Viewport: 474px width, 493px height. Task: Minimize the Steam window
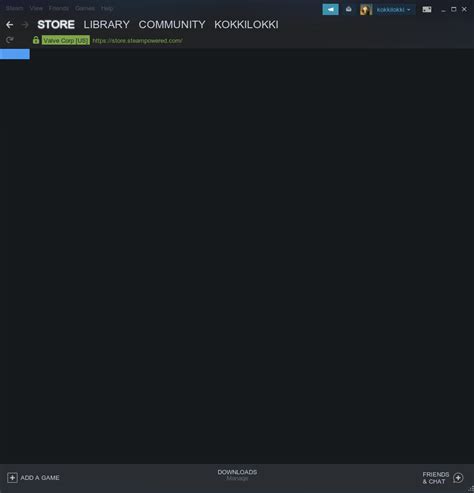click(x=443, y=10)
